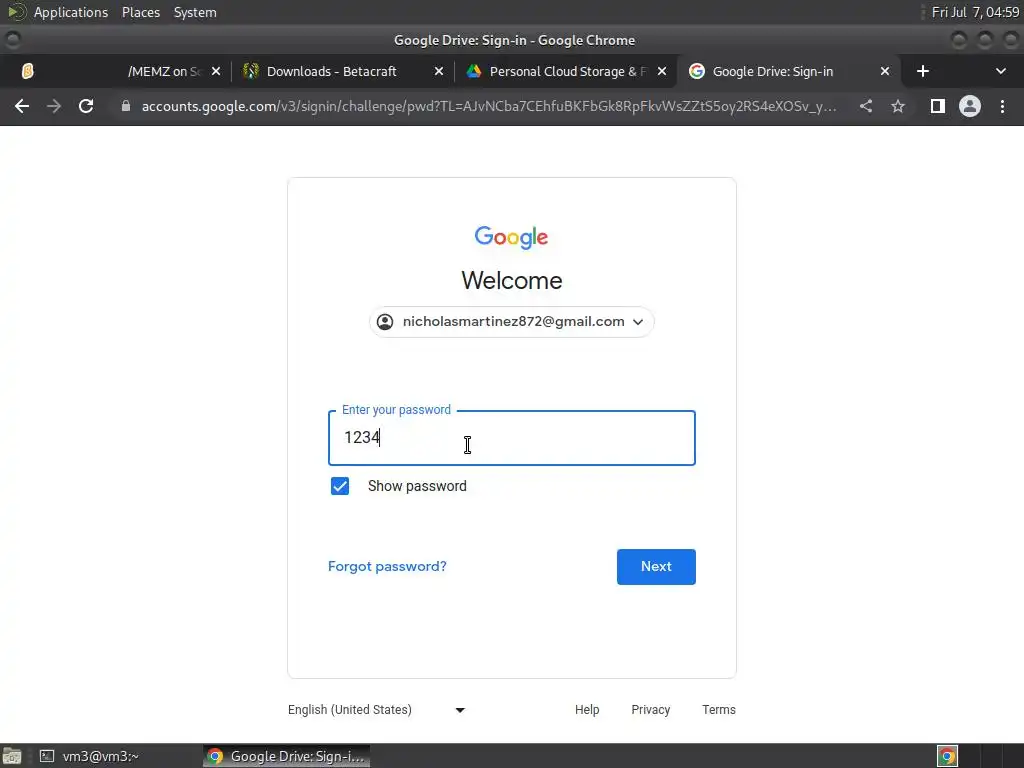Click the Google logo

tap(511, 238)
